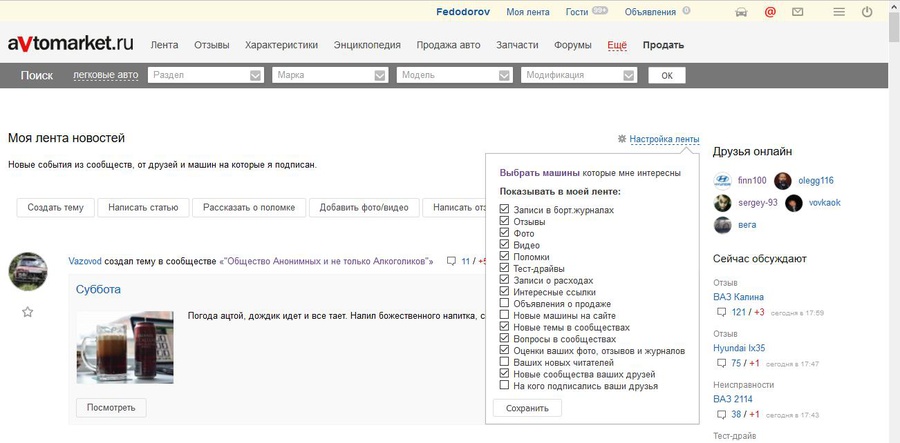This screenshot has height=443, width=900.
Task: Enable Объявления о продаже checkbox
Action: [504, 303]
